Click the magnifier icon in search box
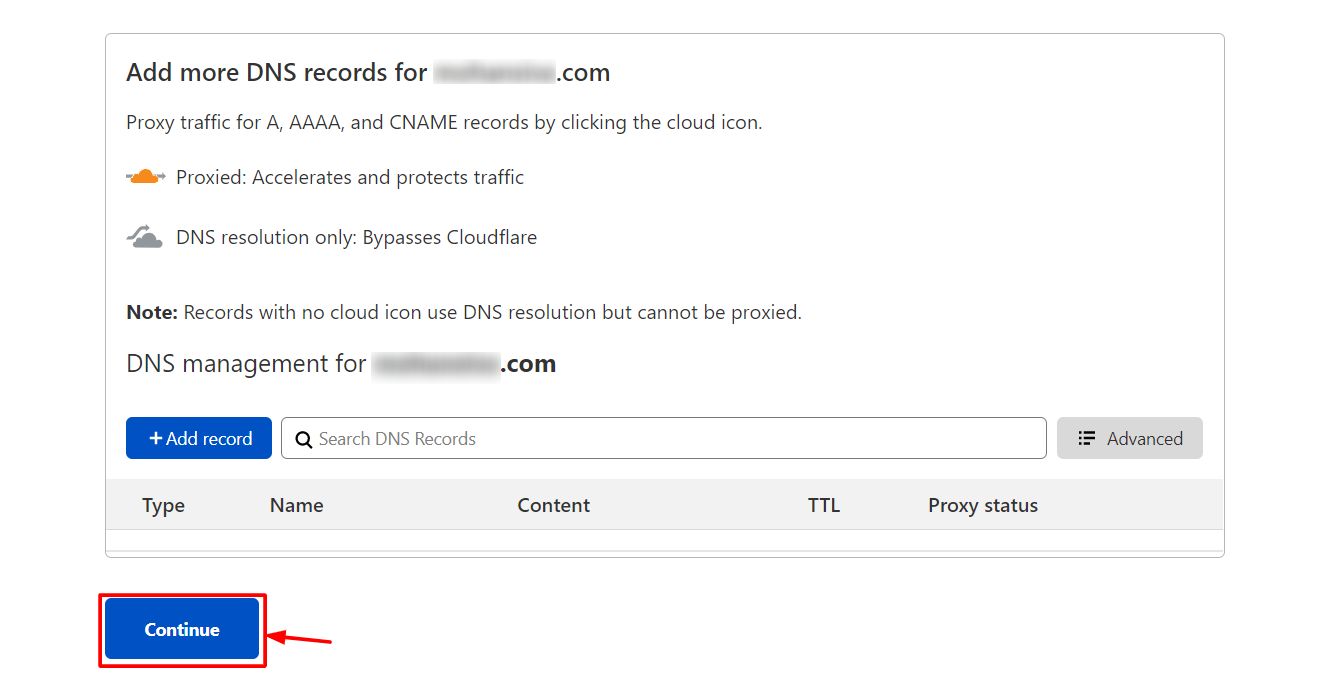Viewport: 1320px width, 683px height. [x=304, y=439]
